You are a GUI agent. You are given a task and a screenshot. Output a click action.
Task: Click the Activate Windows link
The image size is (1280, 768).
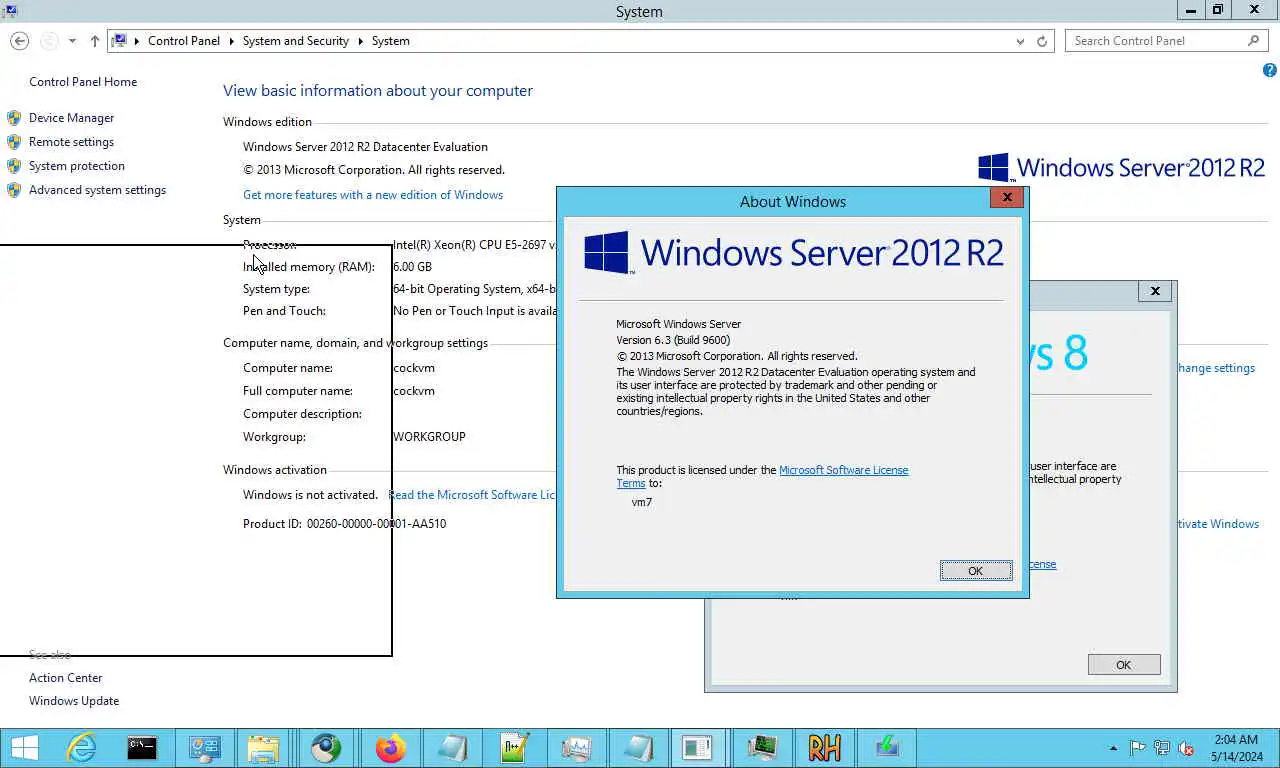[x=1218, y=524]
